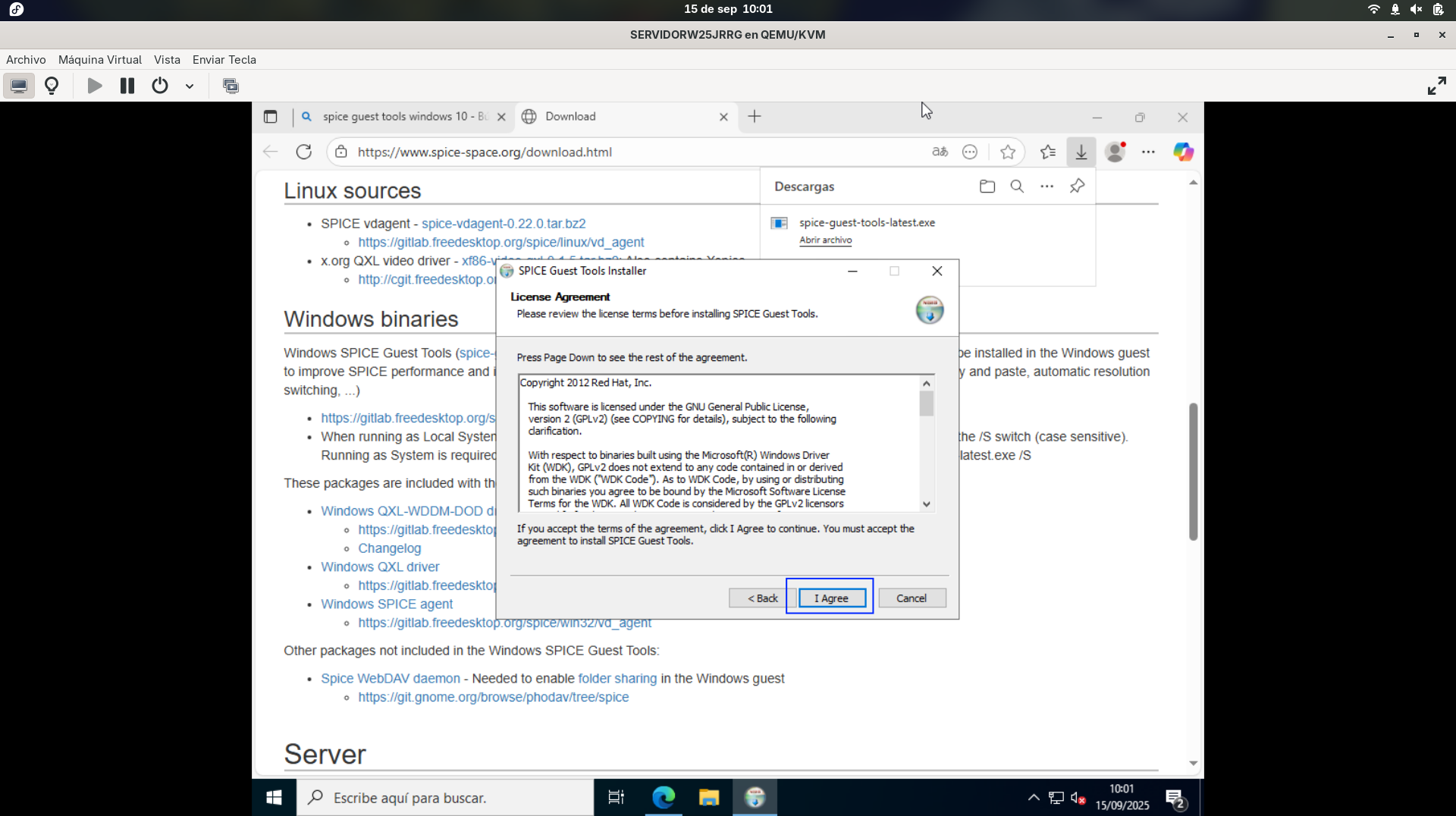Click the license agreement scrollbar thumb
Screen dimensions: 1456x816
tap(927, 403)
